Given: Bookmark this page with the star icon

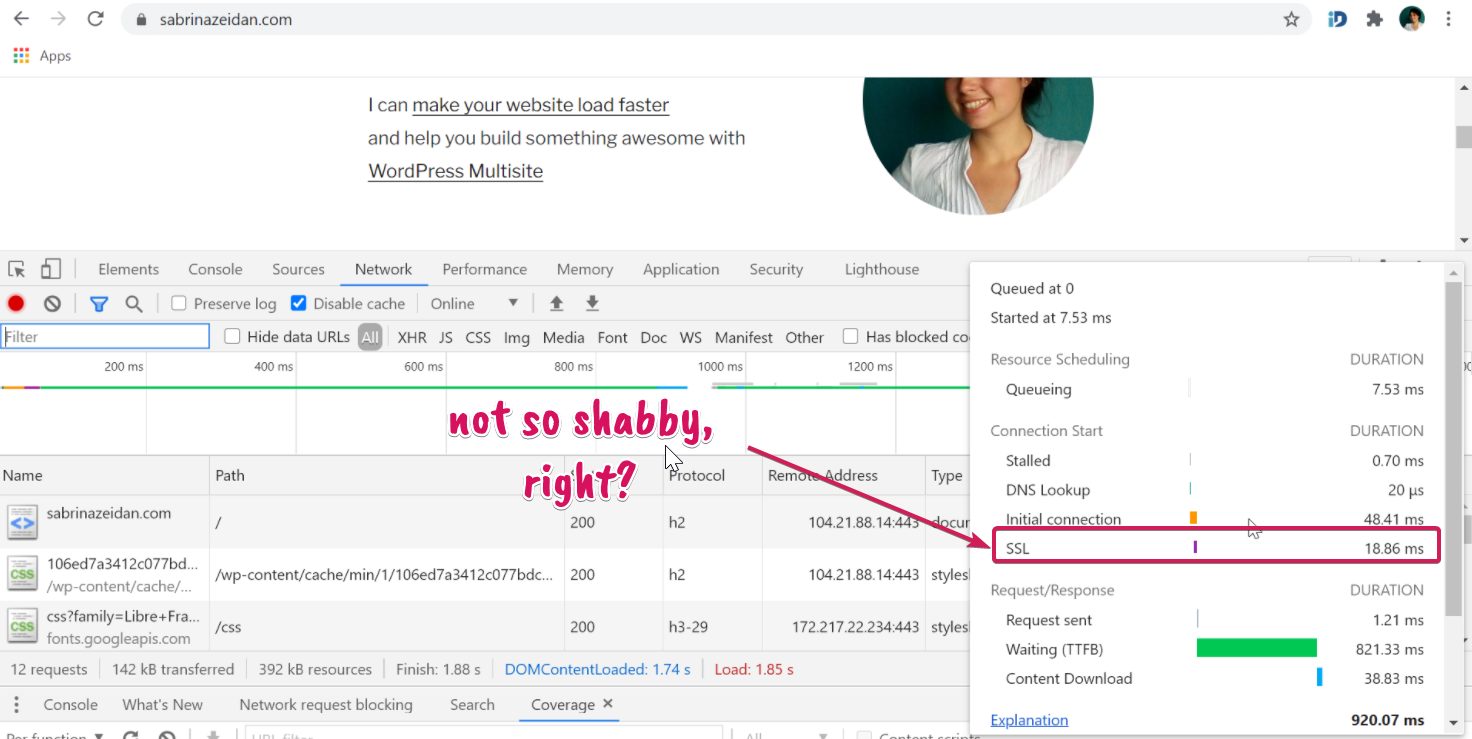Looking at the screenshot, I should [1291, 19].
